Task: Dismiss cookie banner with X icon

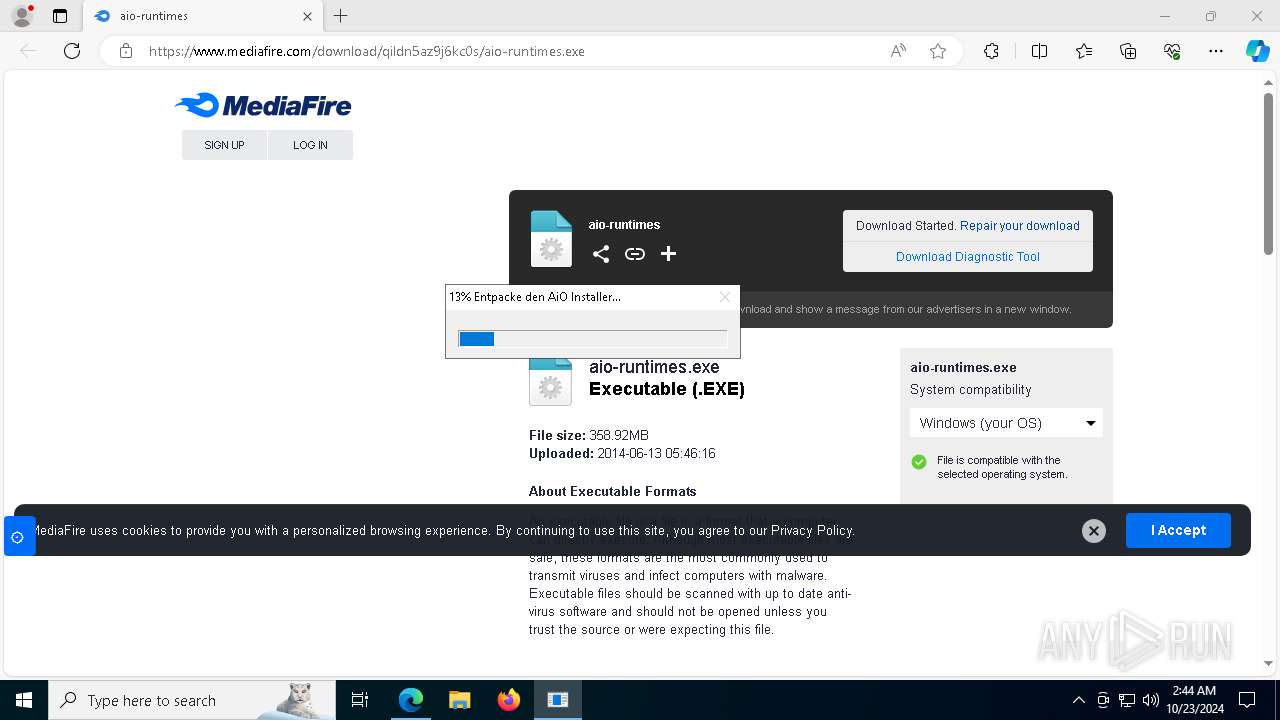Action: pos(1094,531)
